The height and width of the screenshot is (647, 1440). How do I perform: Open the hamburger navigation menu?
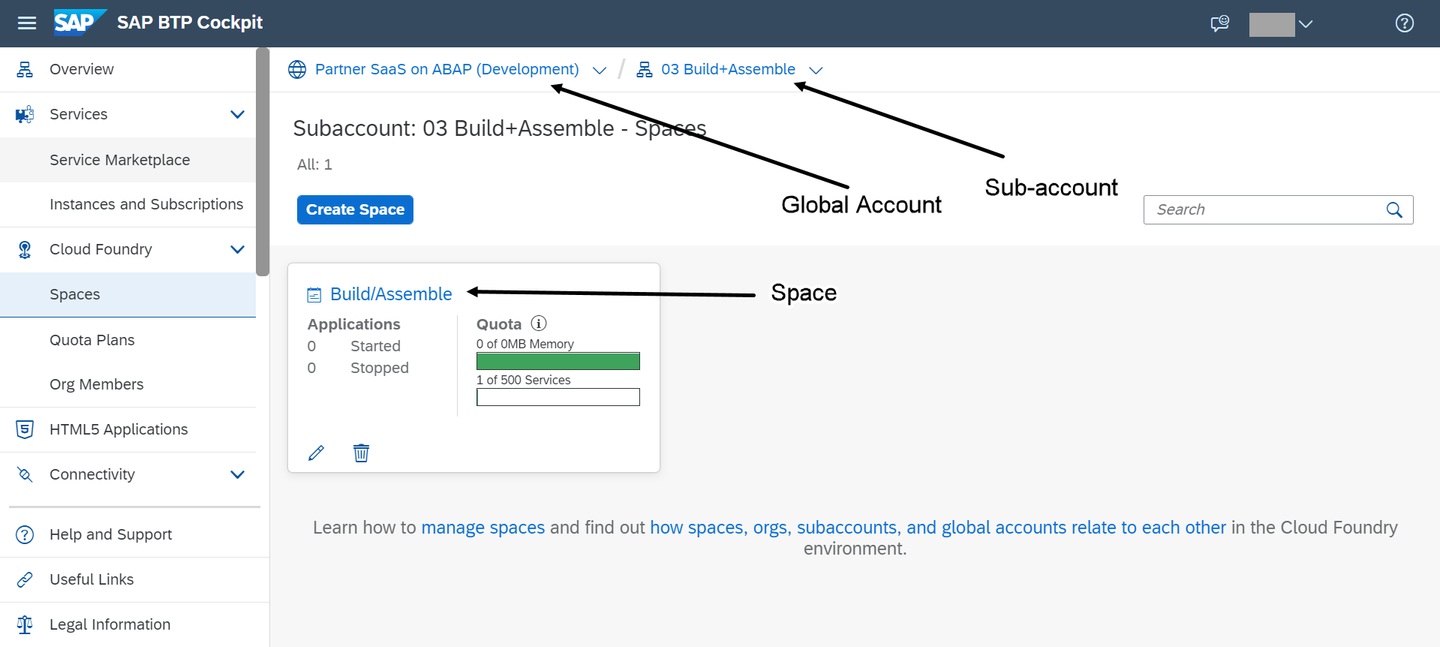pyautogui.click(x=27, y=22)
